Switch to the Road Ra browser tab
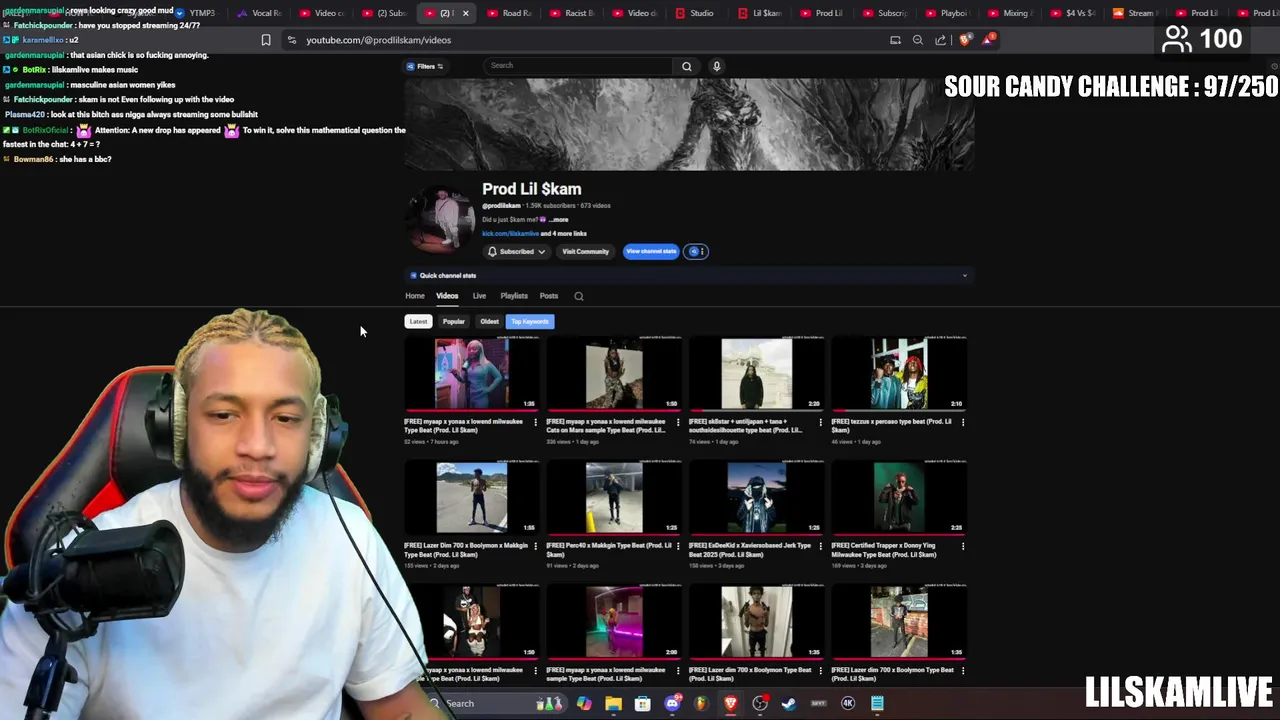 [510, 13]
